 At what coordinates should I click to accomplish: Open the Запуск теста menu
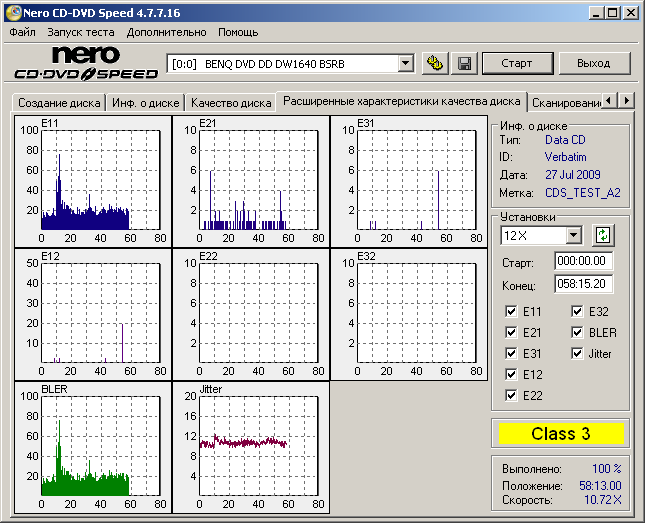[81, 32]
